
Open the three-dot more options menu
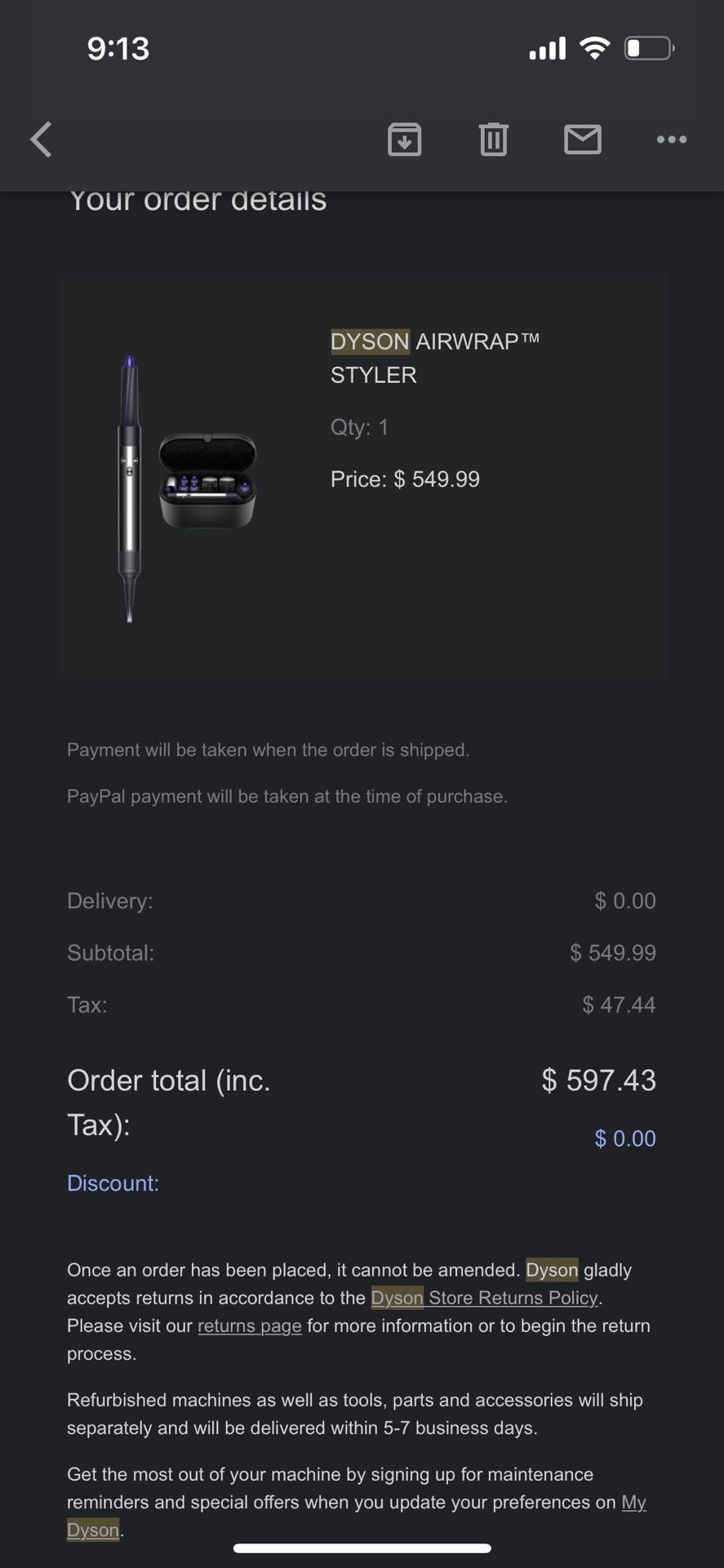tap(672, 140)
